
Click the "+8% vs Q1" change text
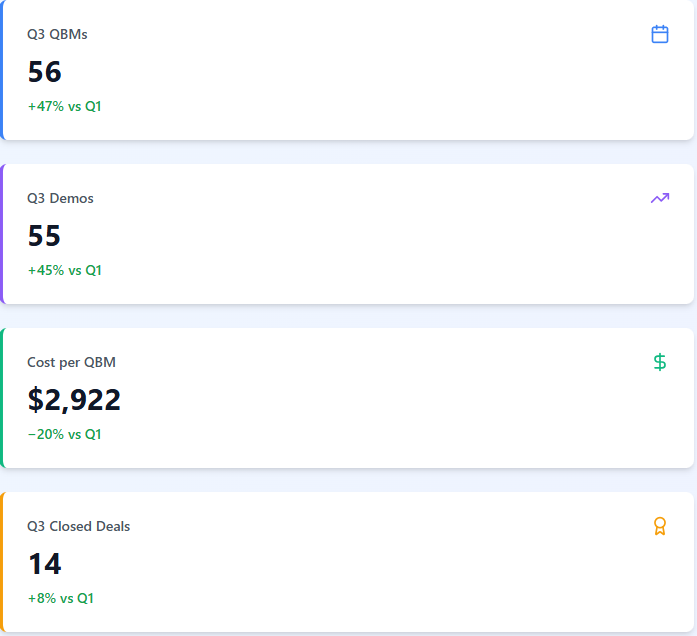60,598
